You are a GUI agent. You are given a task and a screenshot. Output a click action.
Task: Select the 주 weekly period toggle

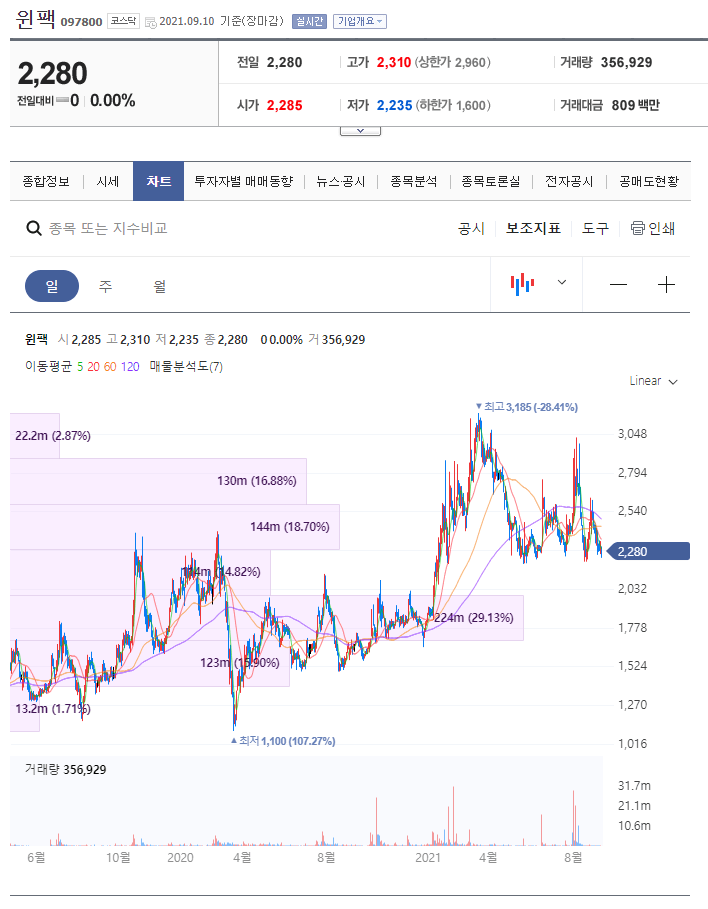tap(106, 286)
